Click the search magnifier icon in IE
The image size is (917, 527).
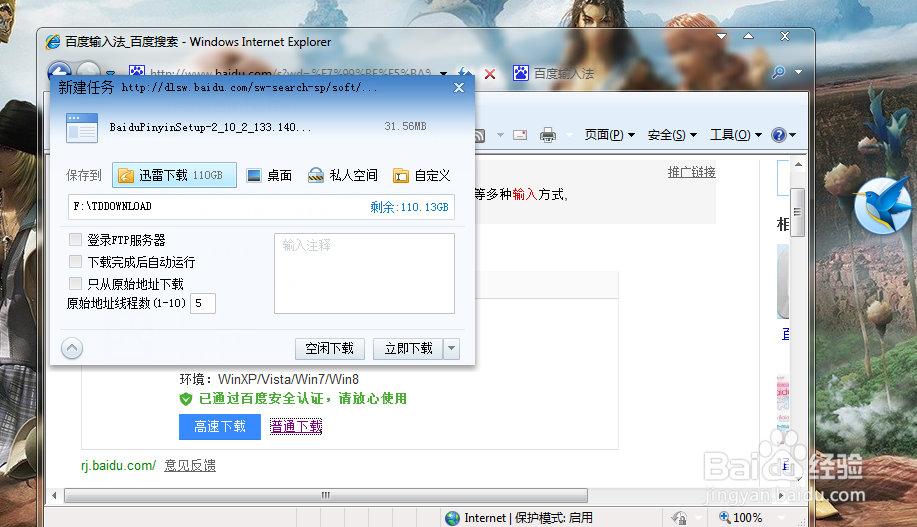tap(778, 73)
